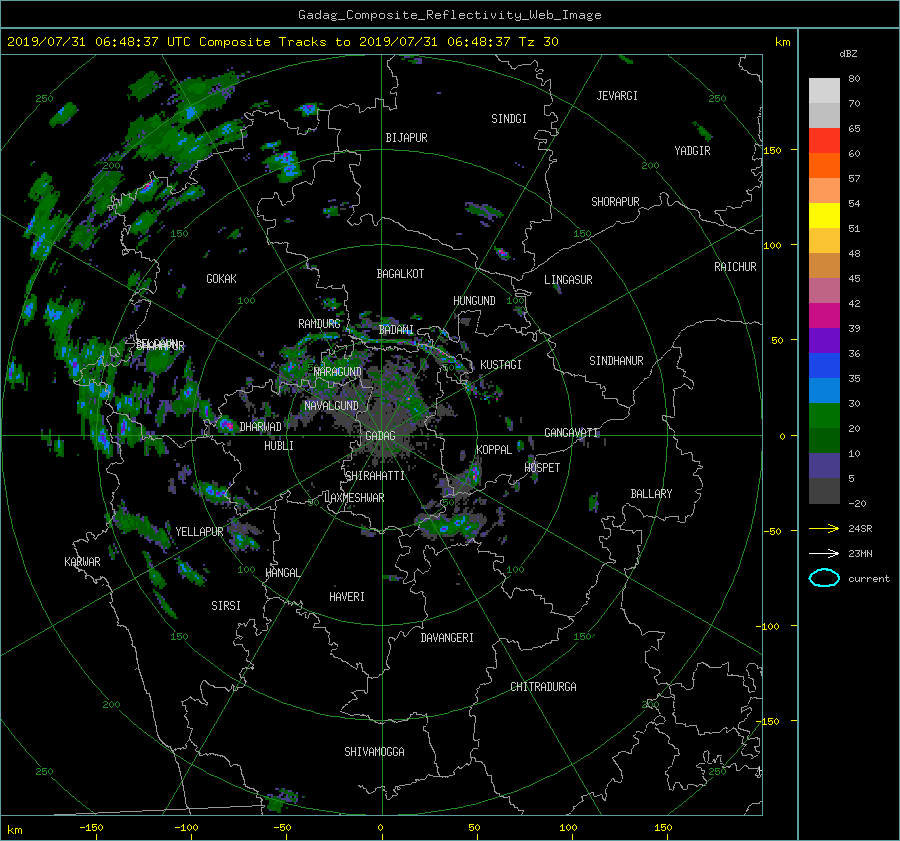
Task: Select the BALLARY label
Action: pyautogui.click(x=651, y=494)
